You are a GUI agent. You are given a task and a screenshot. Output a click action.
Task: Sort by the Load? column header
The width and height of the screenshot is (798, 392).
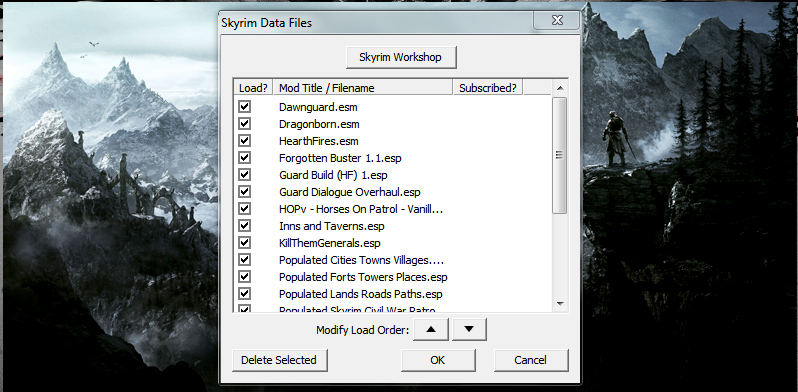(x=253, y=88)
